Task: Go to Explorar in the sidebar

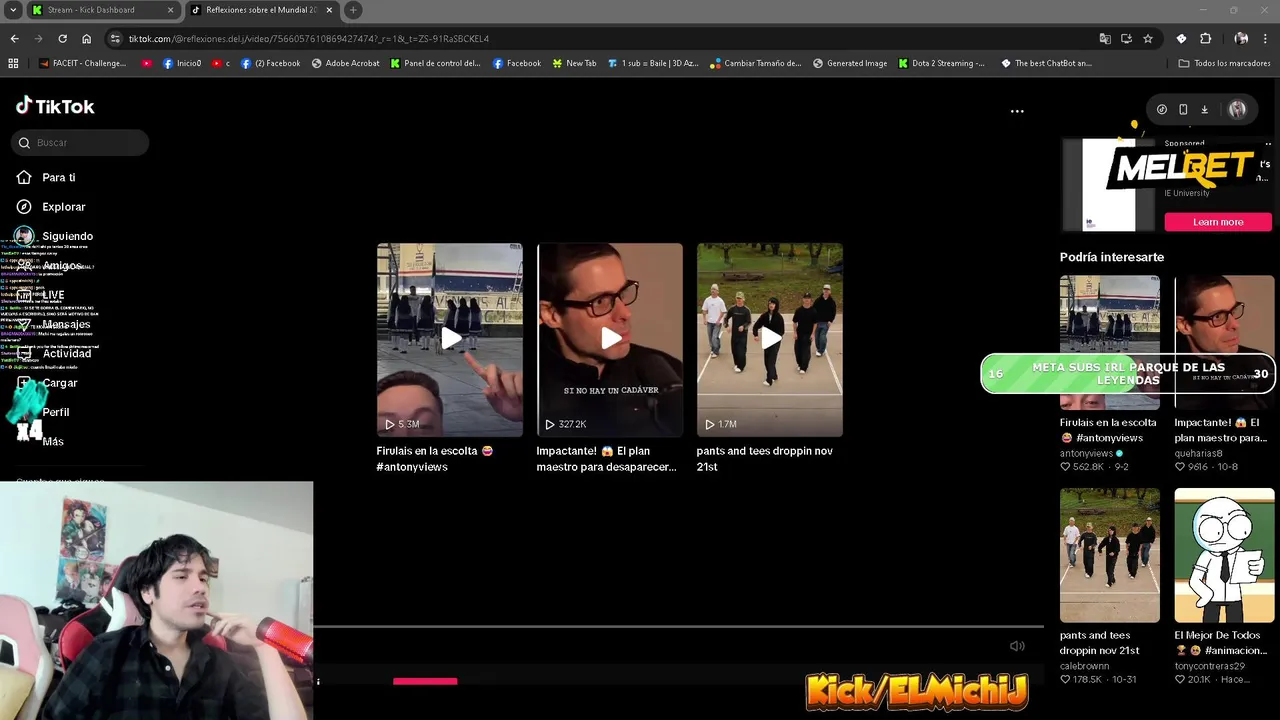Action: coord(64,207)
